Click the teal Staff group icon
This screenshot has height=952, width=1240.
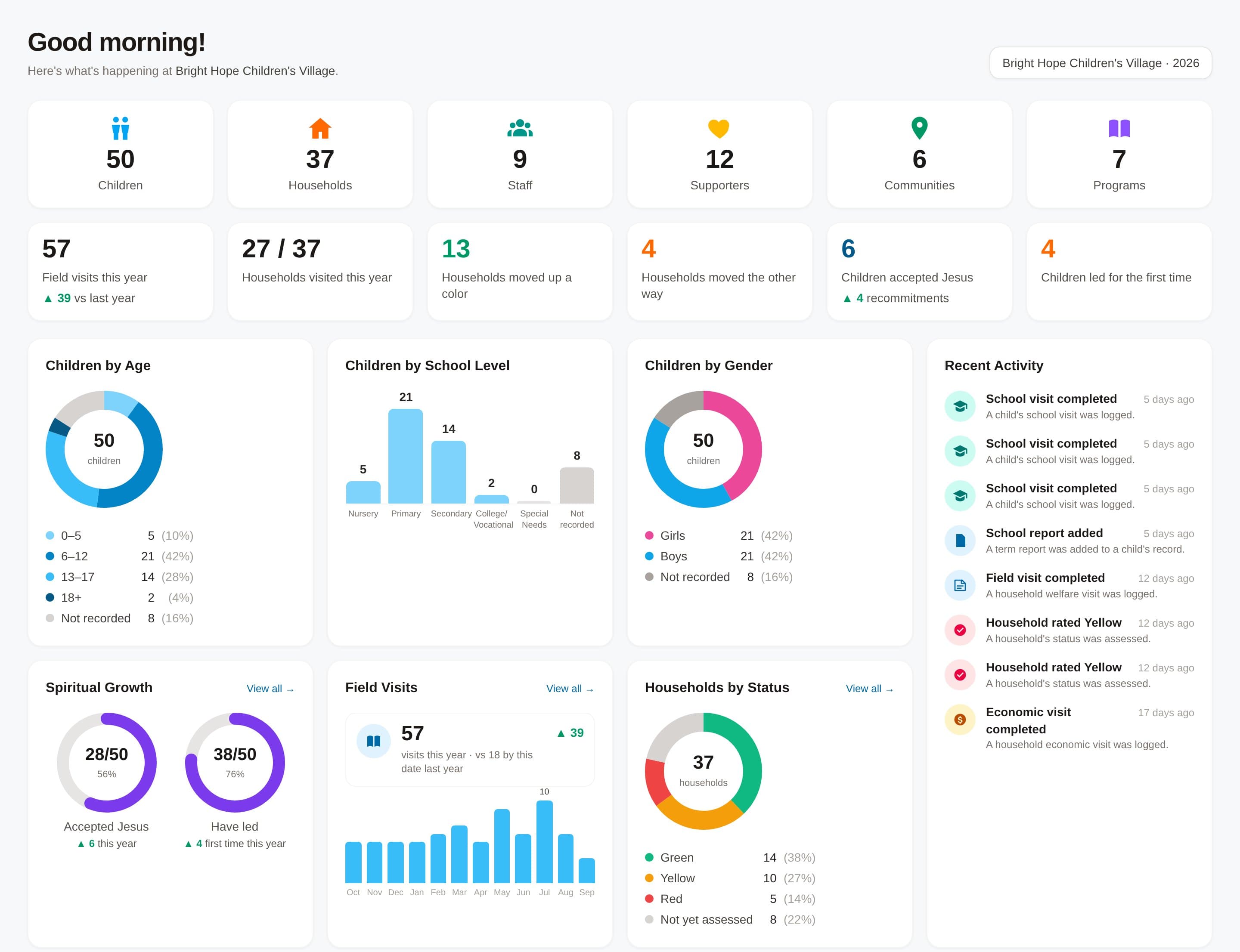coord(520,128)
